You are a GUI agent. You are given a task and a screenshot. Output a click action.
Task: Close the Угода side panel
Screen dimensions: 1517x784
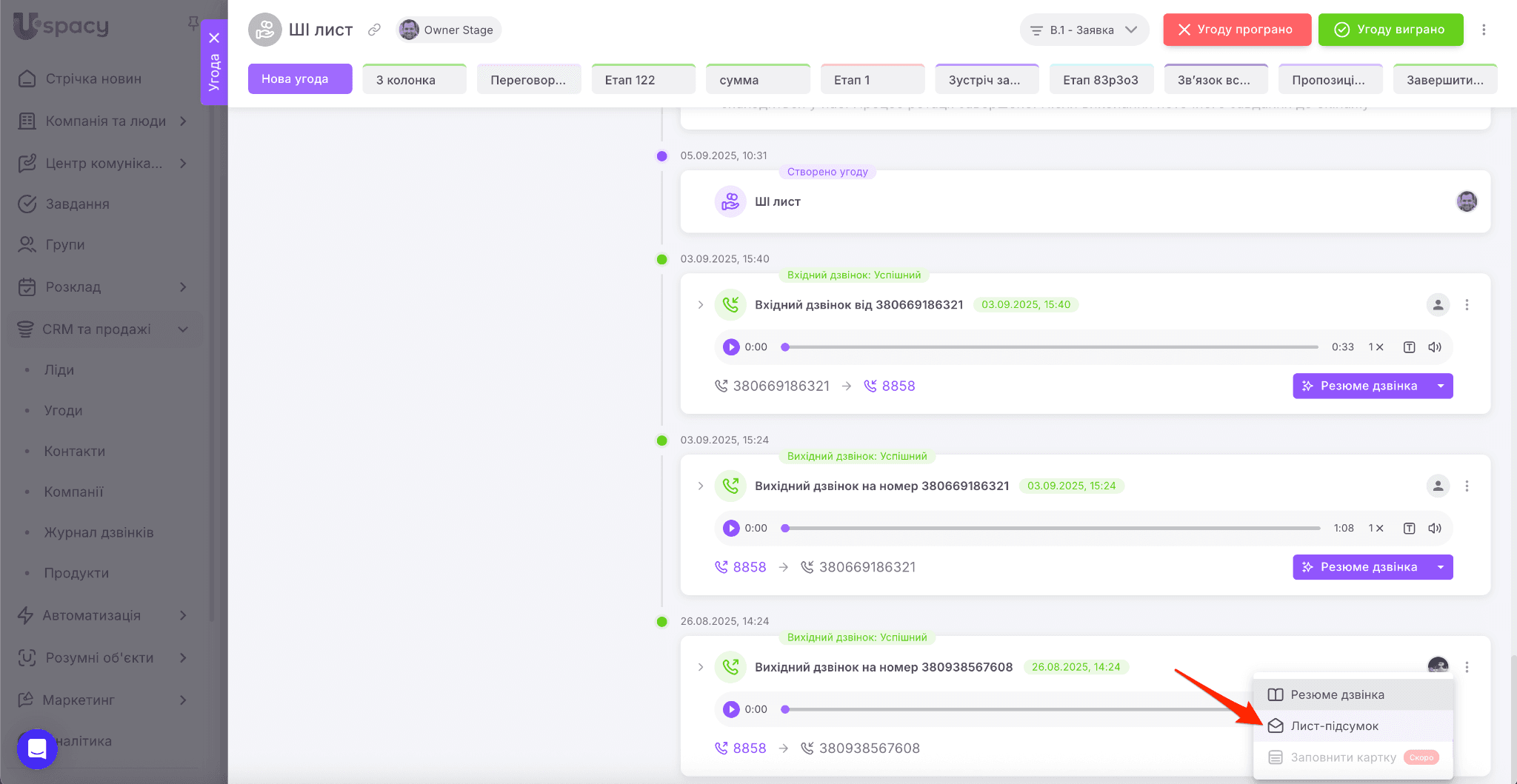(214, 38)
